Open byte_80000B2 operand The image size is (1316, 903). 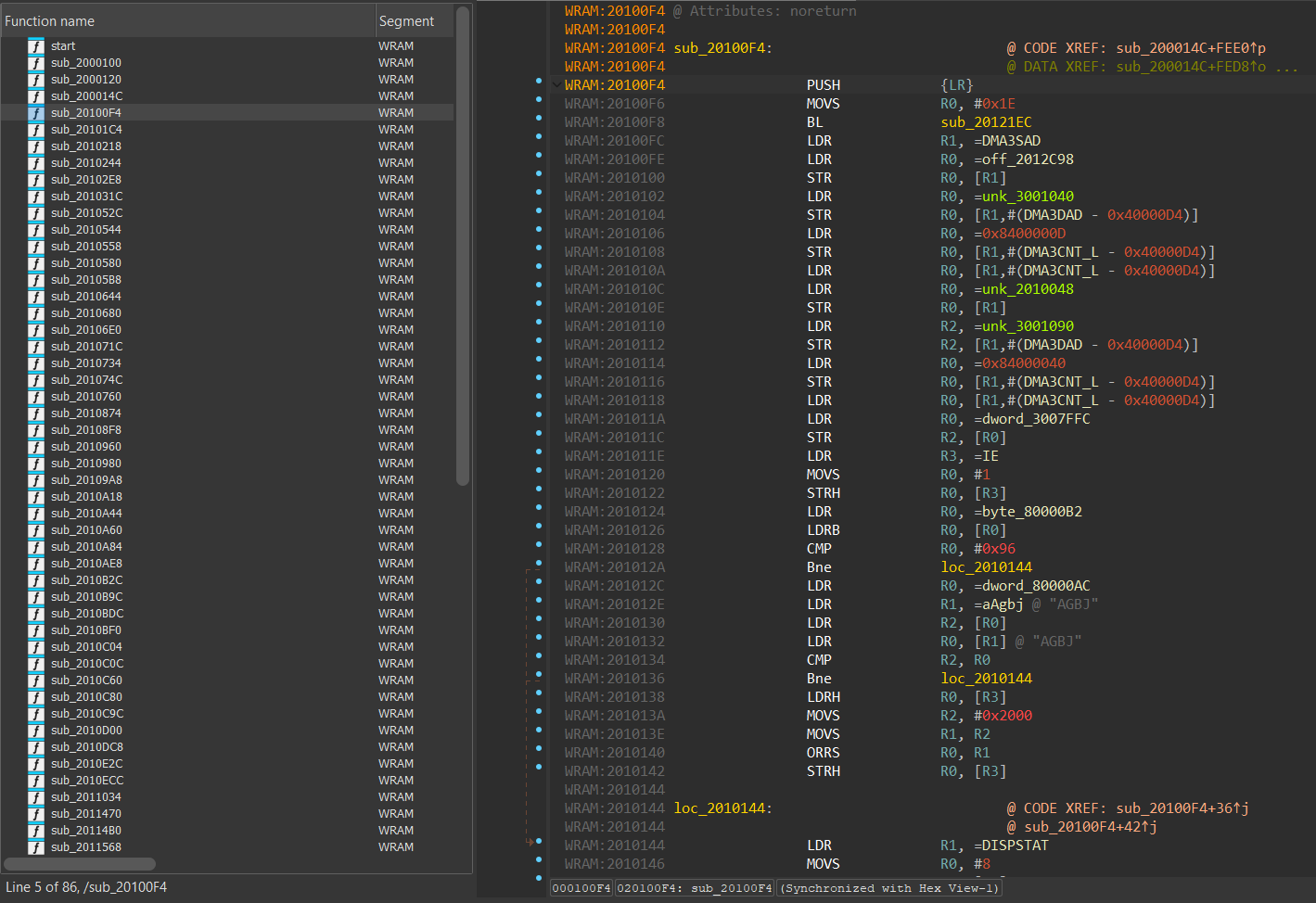click(x=1032, y=512)
